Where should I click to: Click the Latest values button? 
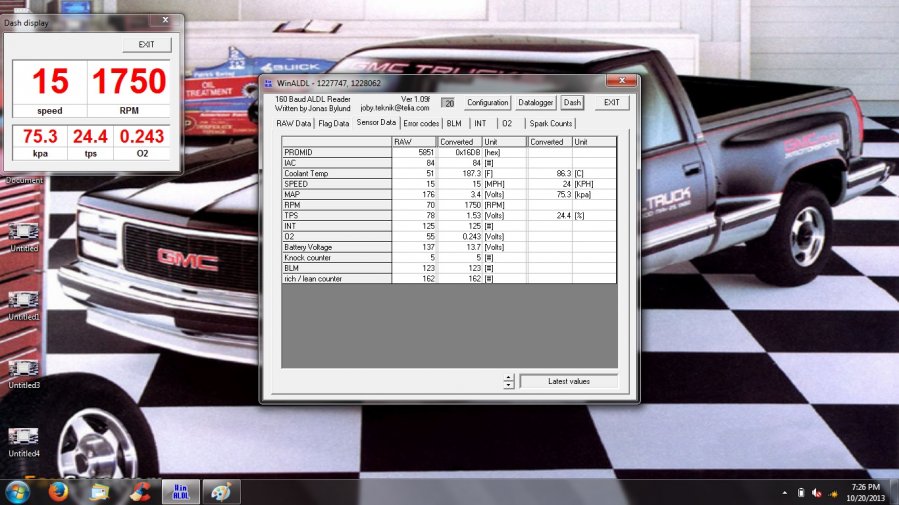pos(569,381)
